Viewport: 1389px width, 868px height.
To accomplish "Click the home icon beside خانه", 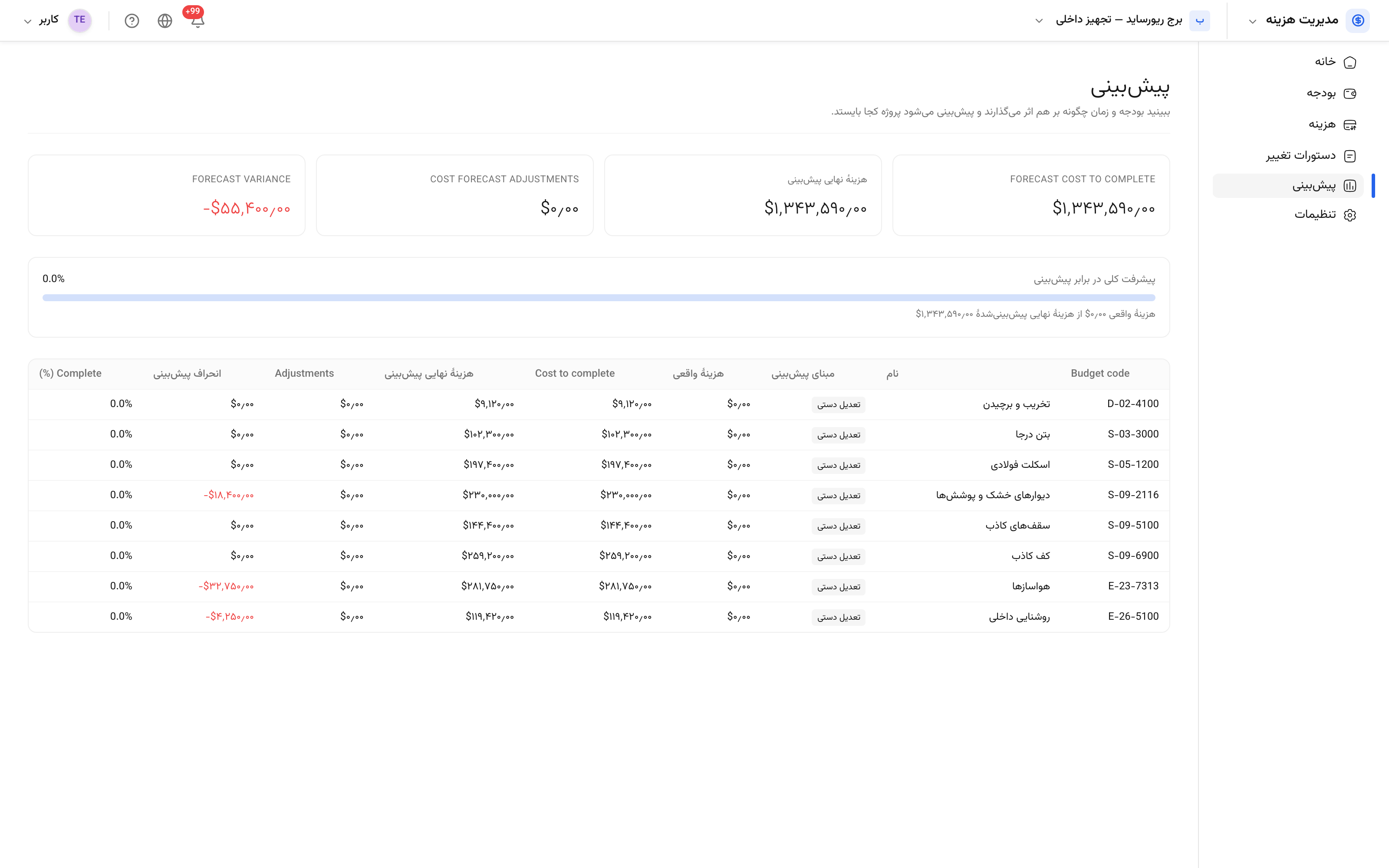I will [x=1350, y=62].
